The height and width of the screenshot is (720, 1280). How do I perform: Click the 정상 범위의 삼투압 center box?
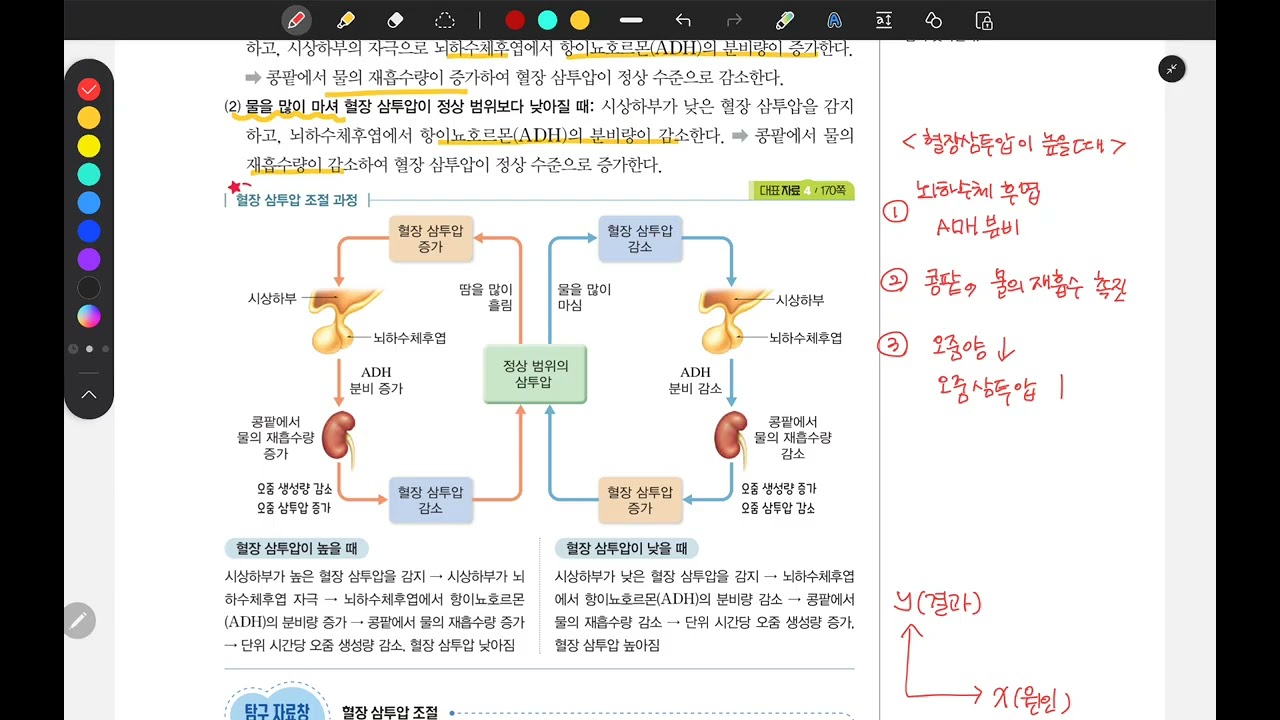[535, 374]
